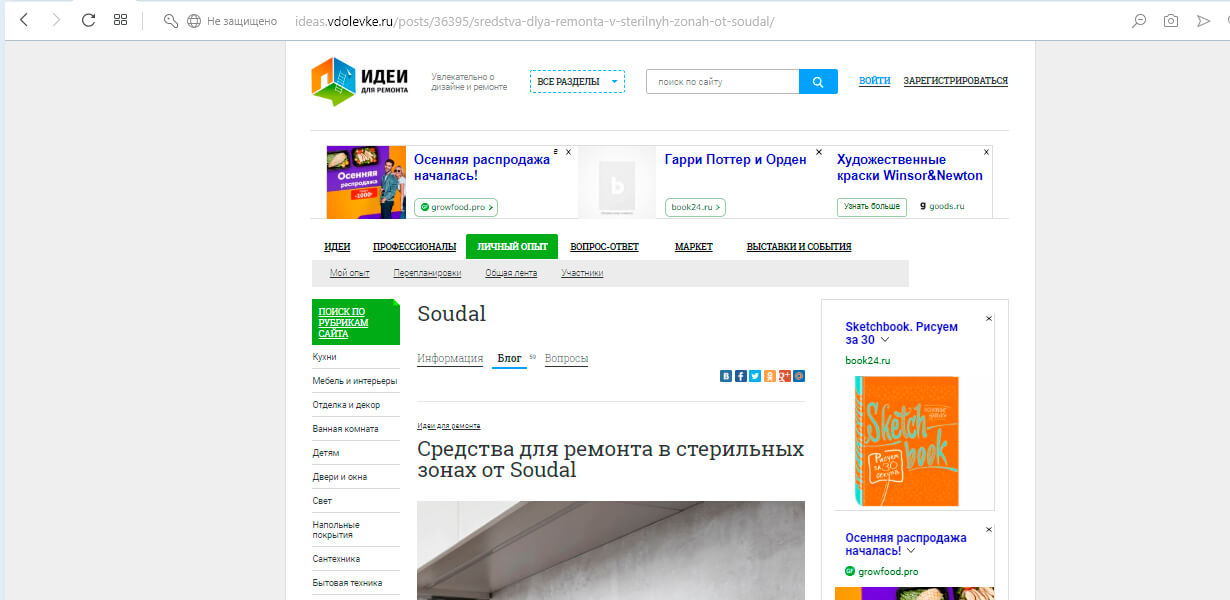The height and width of the screenshot is (600, 1230).
Task: Open the Сантехника category
Action: pyautogui.click(x=336, y=559)
